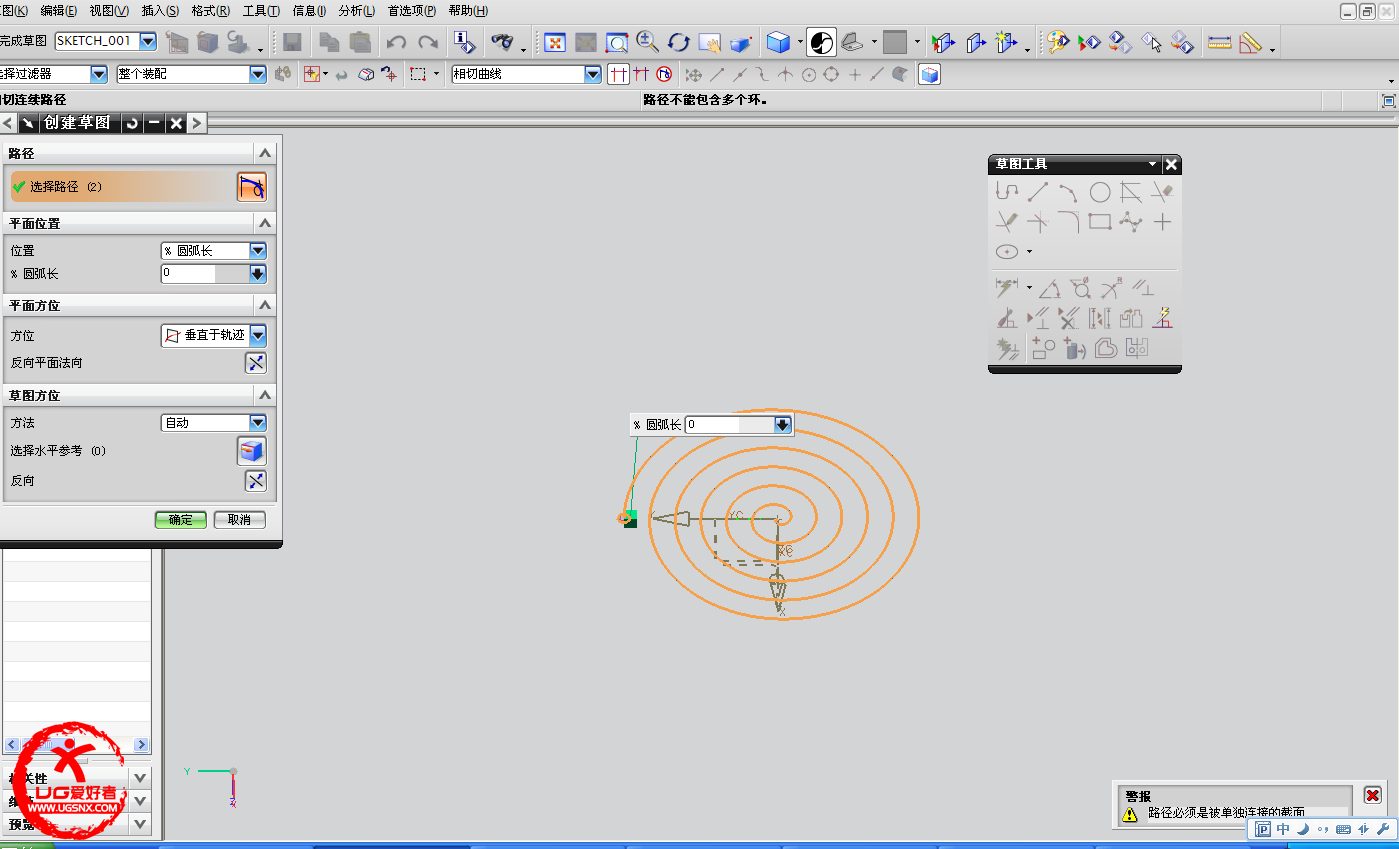Open the 方法 自动 dropdown
Viewport: 1399px width, 849px height.
(258, 423)
